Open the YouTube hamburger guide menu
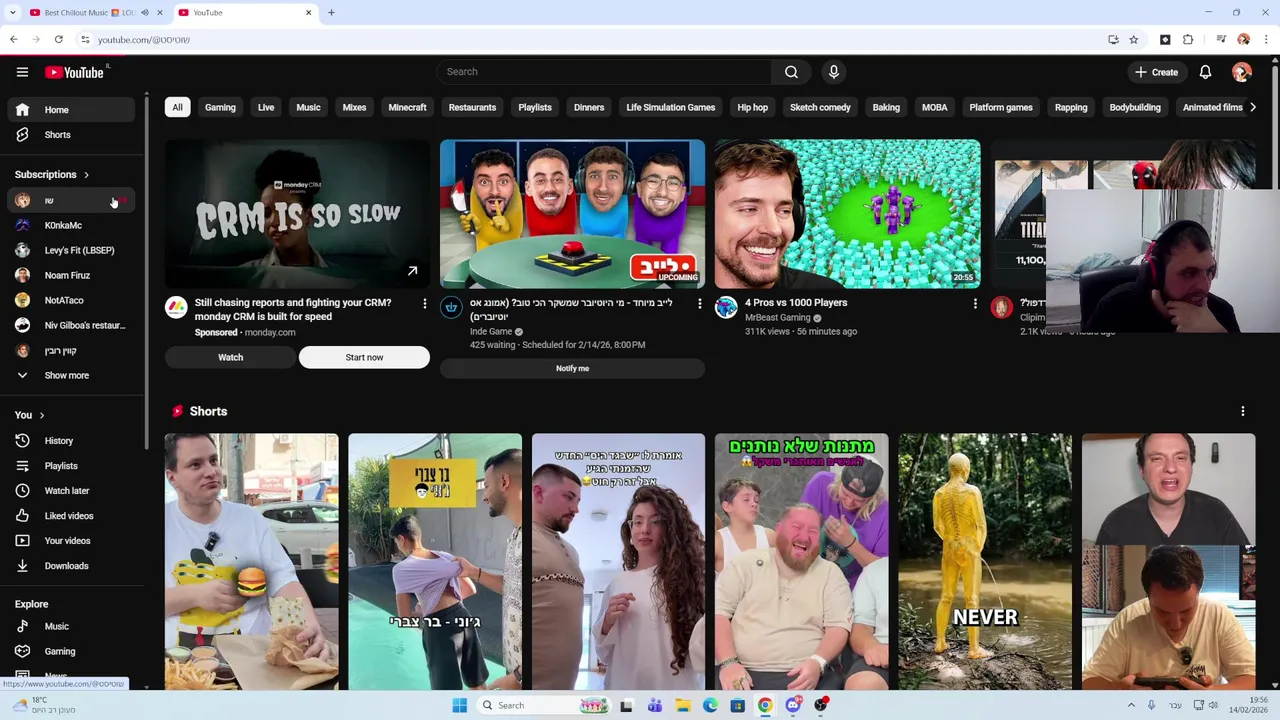Viewport: 1280px width, 720px height. pos(22,72)
